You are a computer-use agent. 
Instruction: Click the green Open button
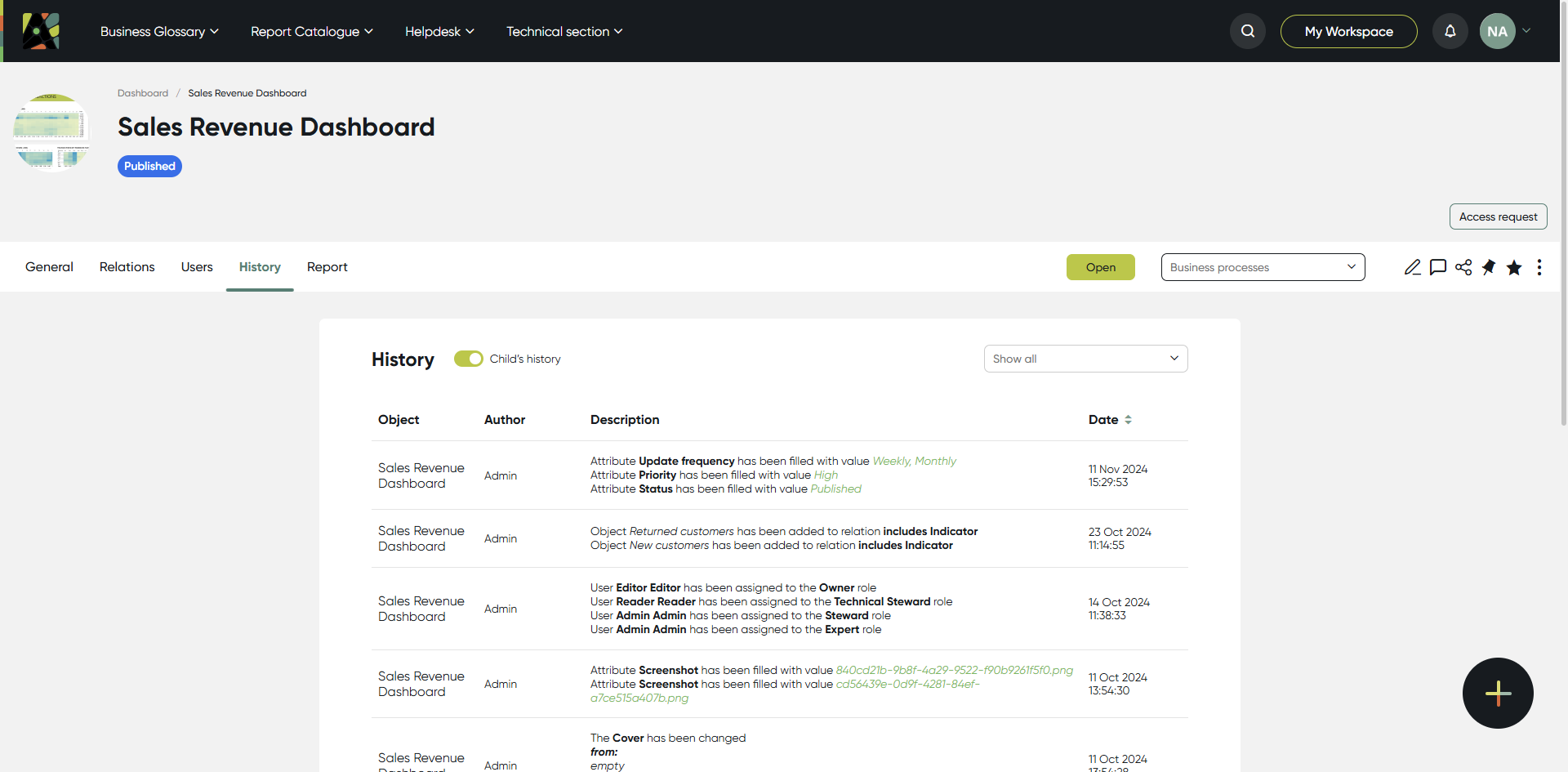pyautogui.click(x=1100, y=267)
